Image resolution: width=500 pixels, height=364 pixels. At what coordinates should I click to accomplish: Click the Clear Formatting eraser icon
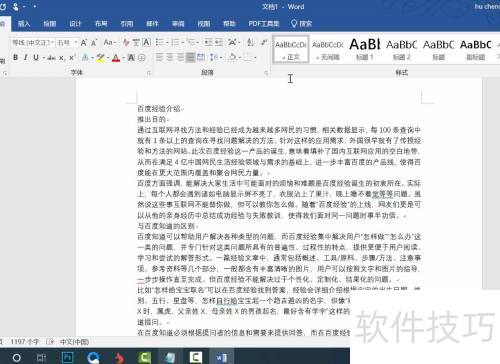coord(126,42)
